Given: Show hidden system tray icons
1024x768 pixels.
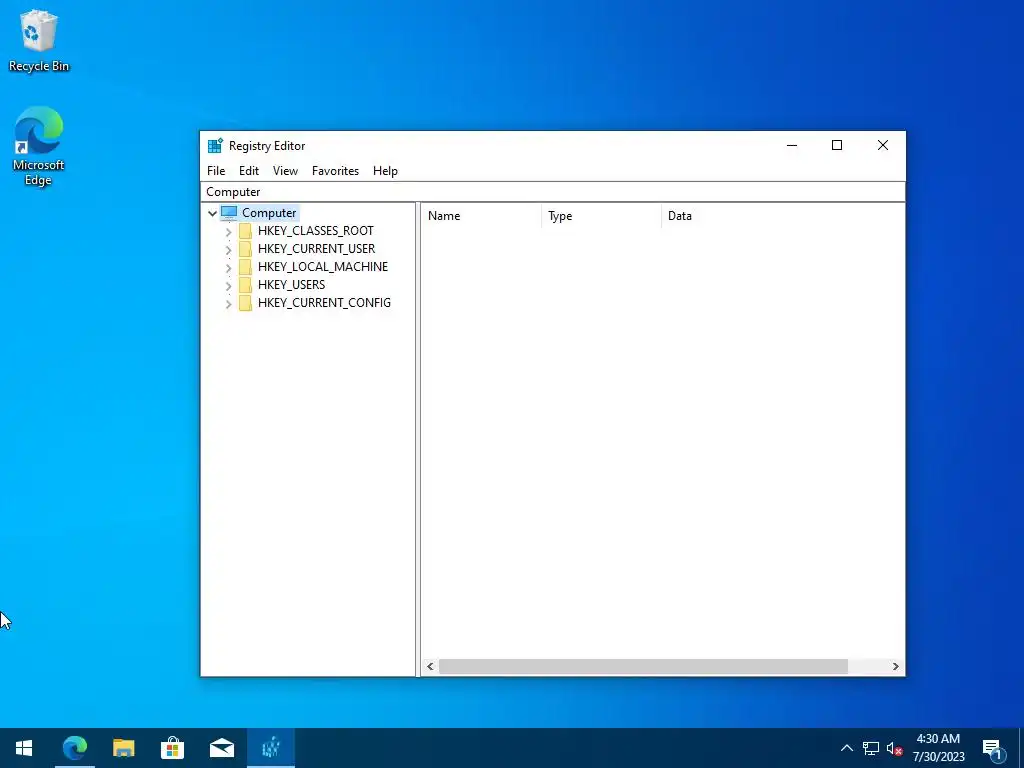Looking at the screenshot, I should tap(846, 748).
